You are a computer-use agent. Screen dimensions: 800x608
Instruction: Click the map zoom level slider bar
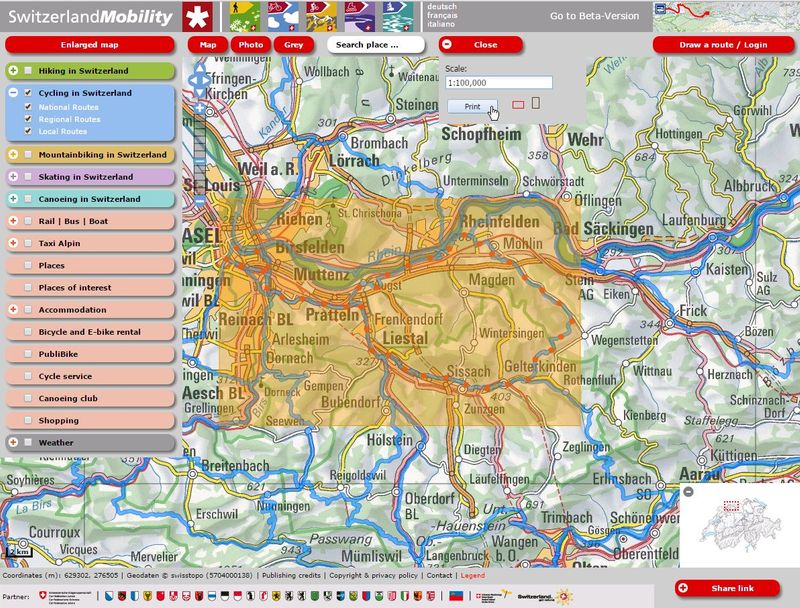(x=199, y=150)
